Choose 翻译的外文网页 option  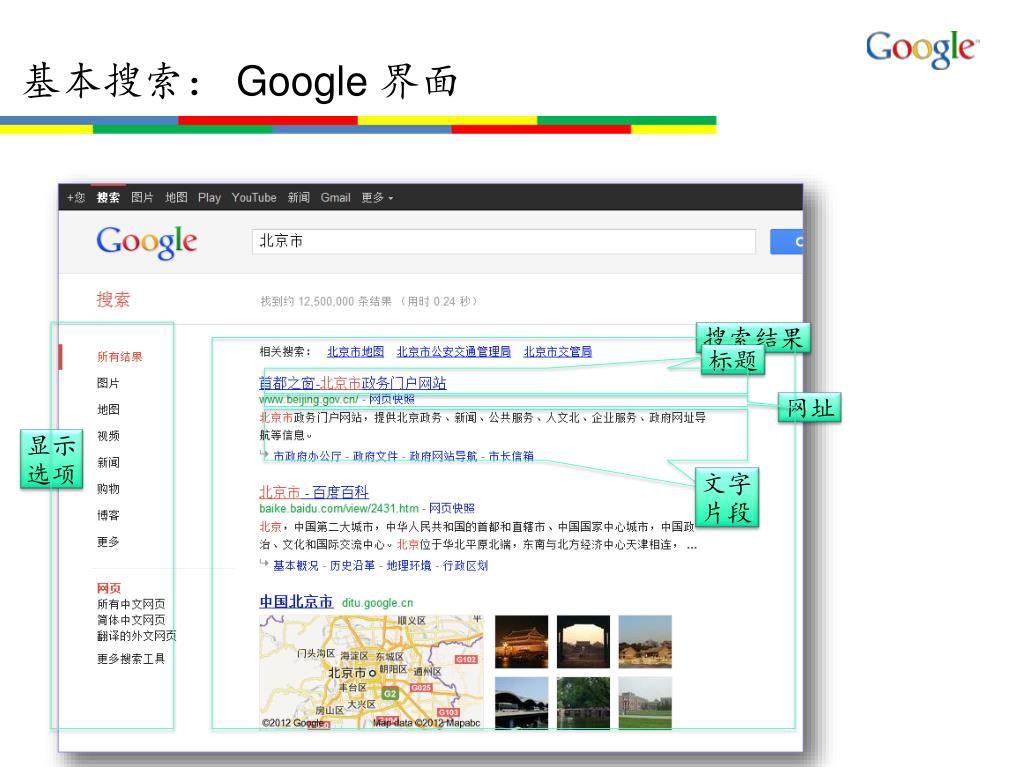pos(137,635)
